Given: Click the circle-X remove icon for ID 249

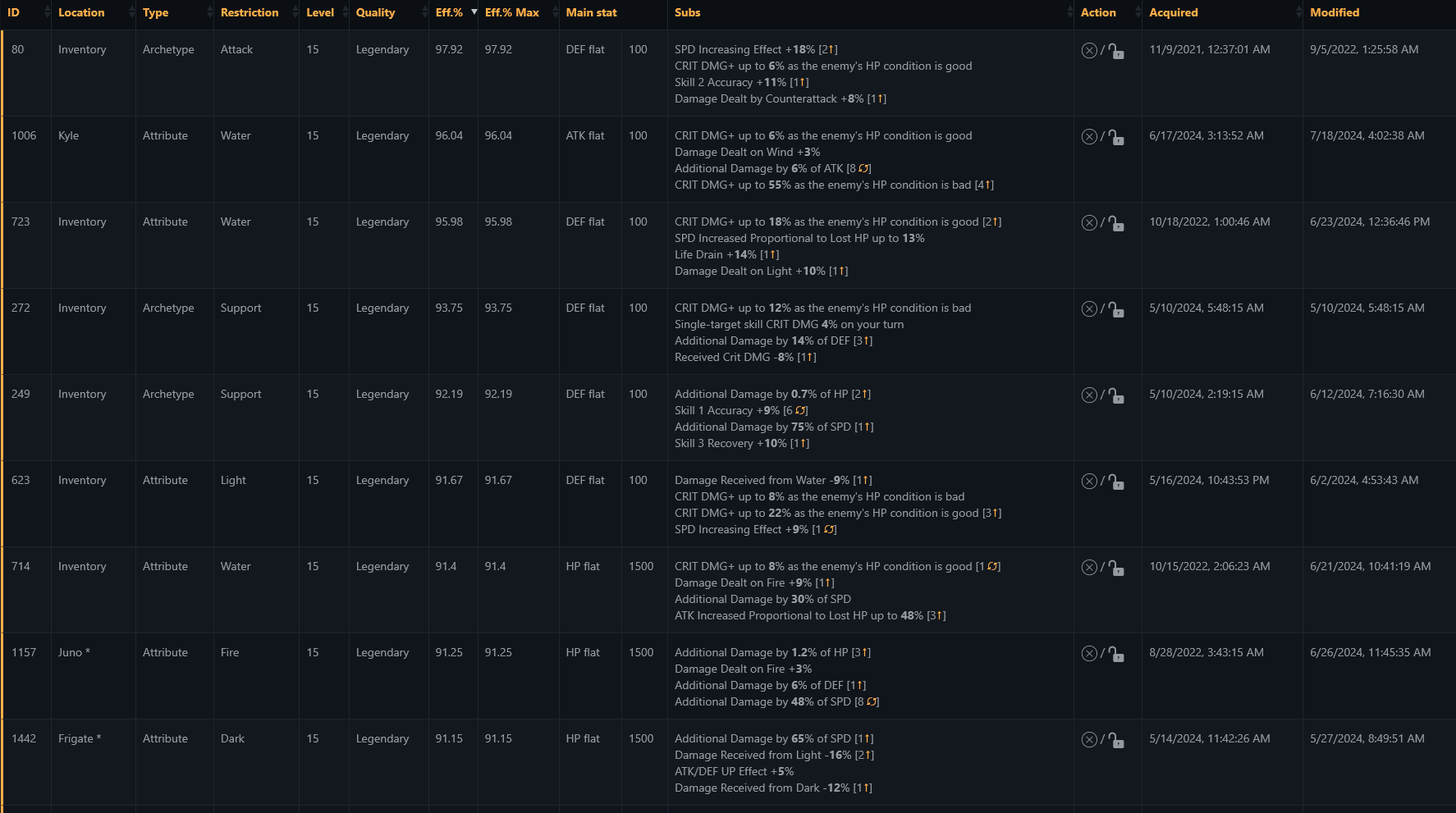Looking at the screenshot, I should click(1089, 395).
